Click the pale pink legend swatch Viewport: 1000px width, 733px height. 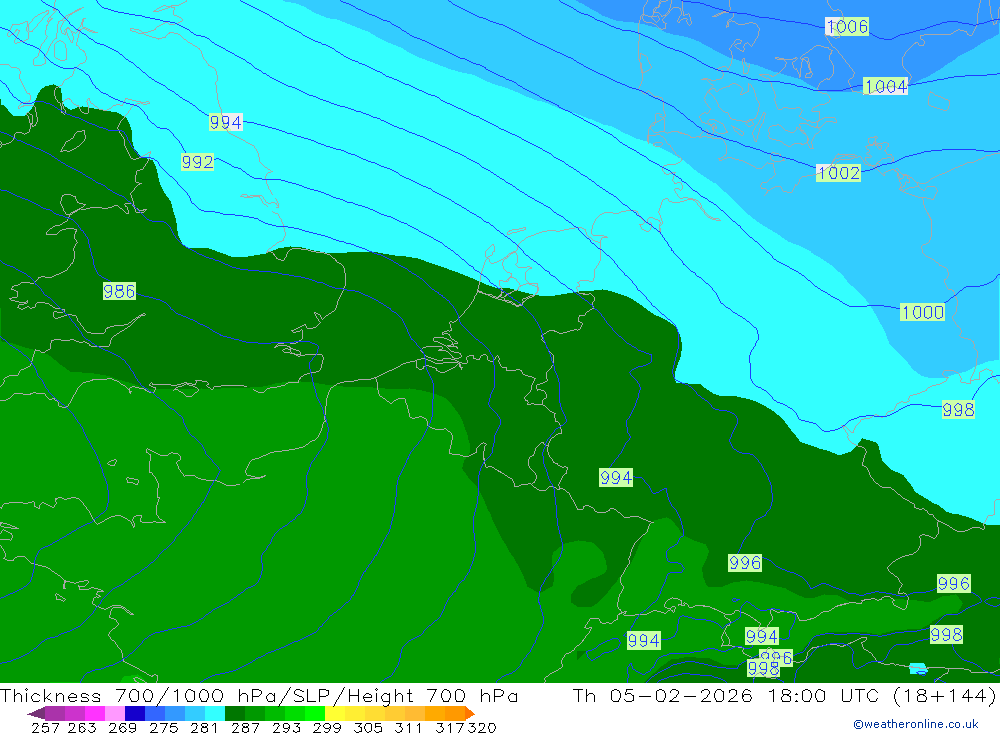(x=113, y=713)
